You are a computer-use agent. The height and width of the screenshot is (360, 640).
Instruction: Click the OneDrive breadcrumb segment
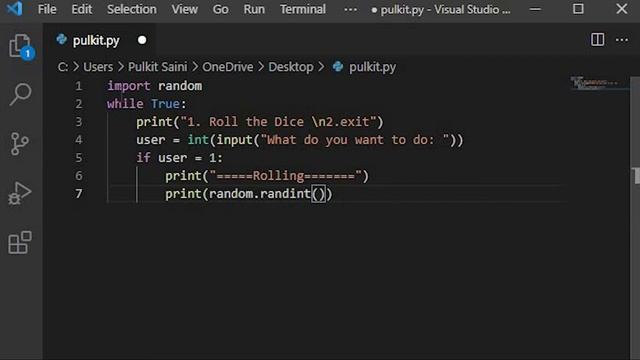point(228,67)
